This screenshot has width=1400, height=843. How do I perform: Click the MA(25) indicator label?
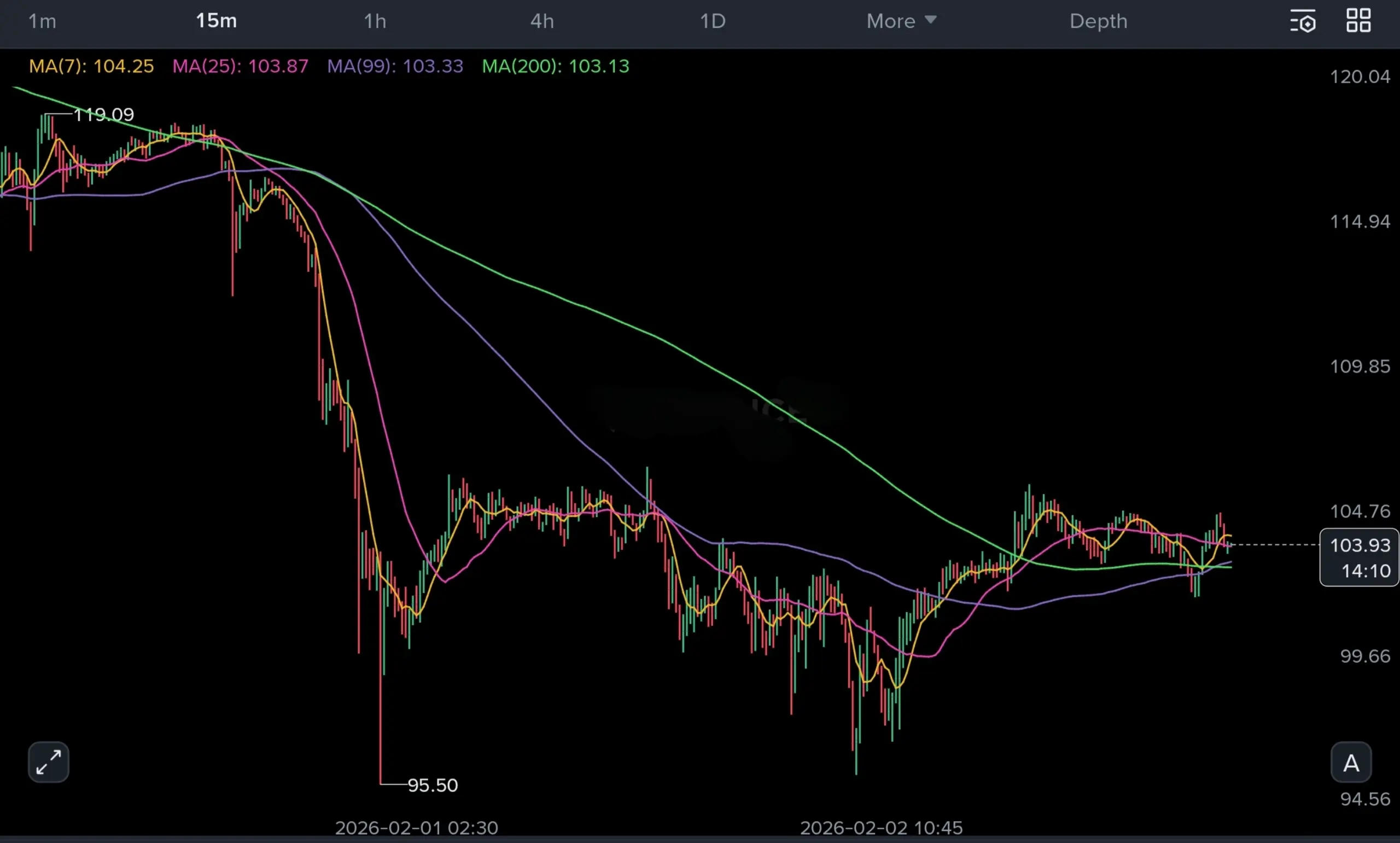click(240, 66)
